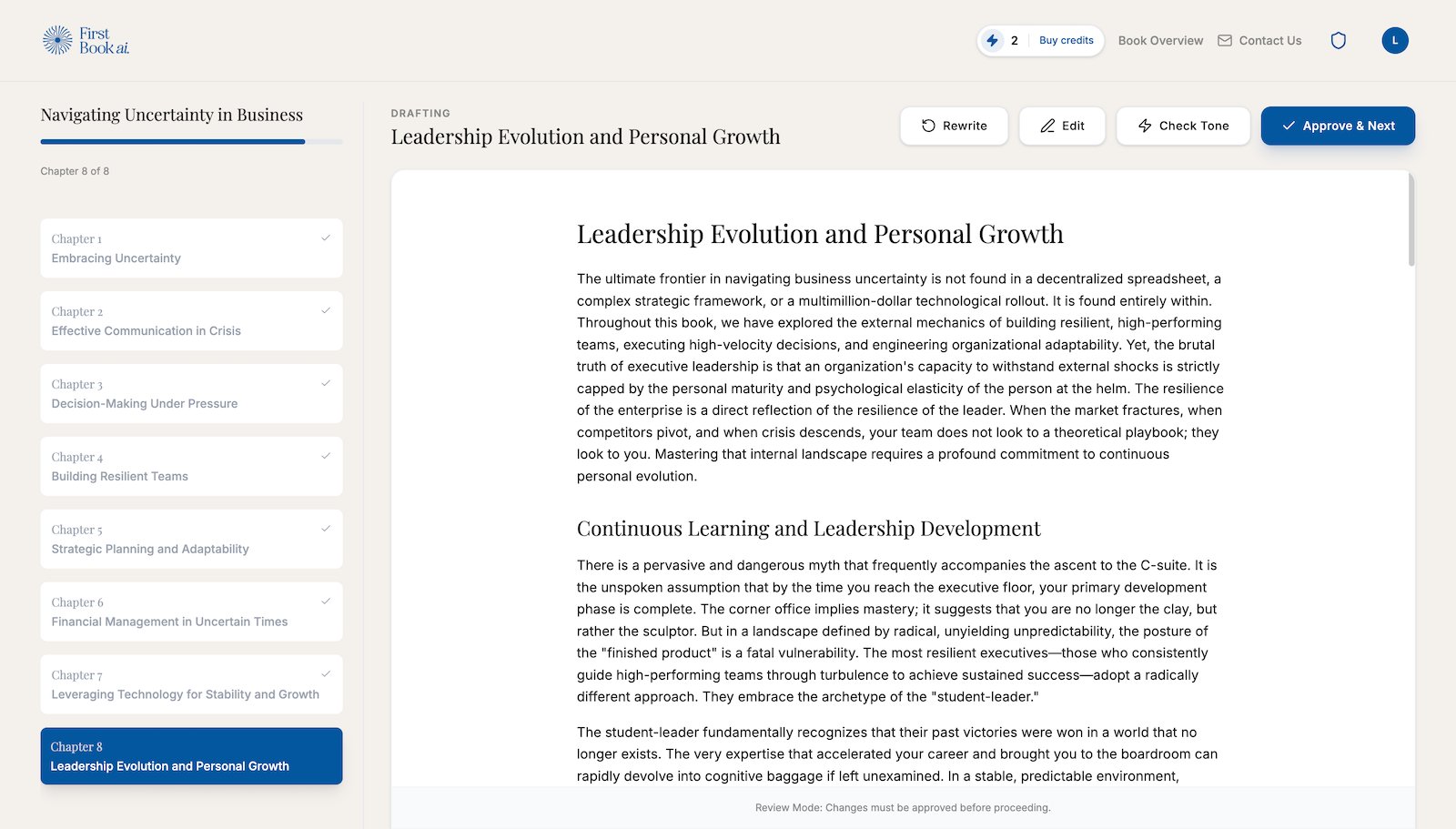Click the envelope Contact Us icon
1456x829 pixels.
pyautogui.click(x=1225, y=40)
